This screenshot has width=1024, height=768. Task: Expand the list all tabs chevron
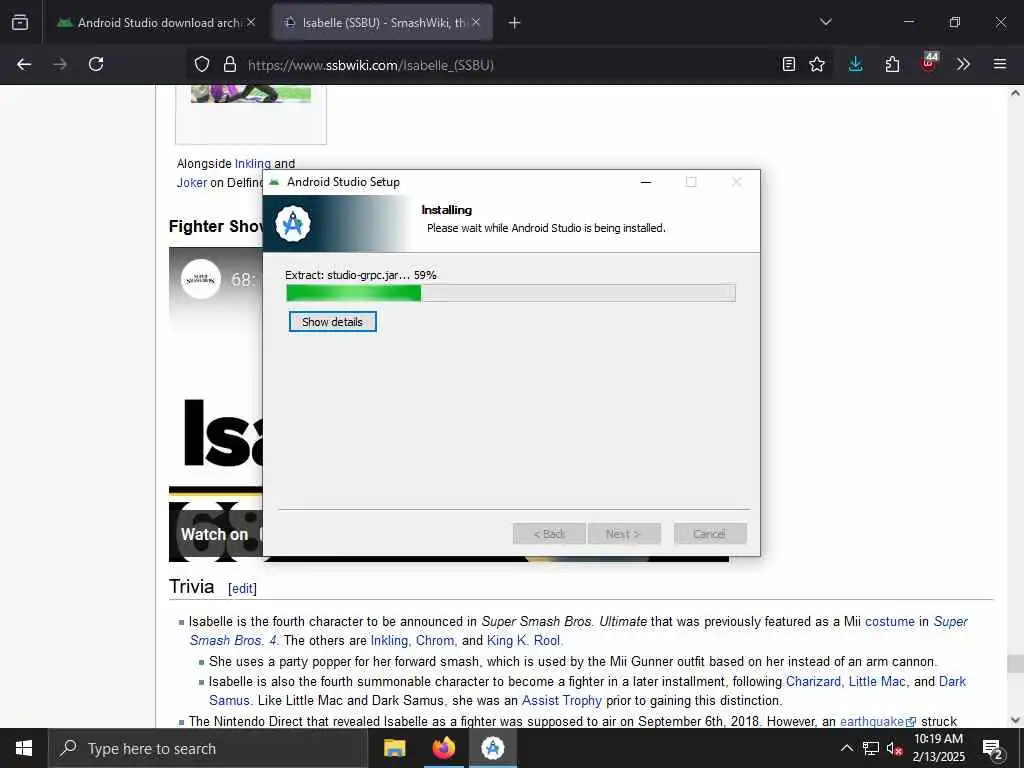click(825, 22)
